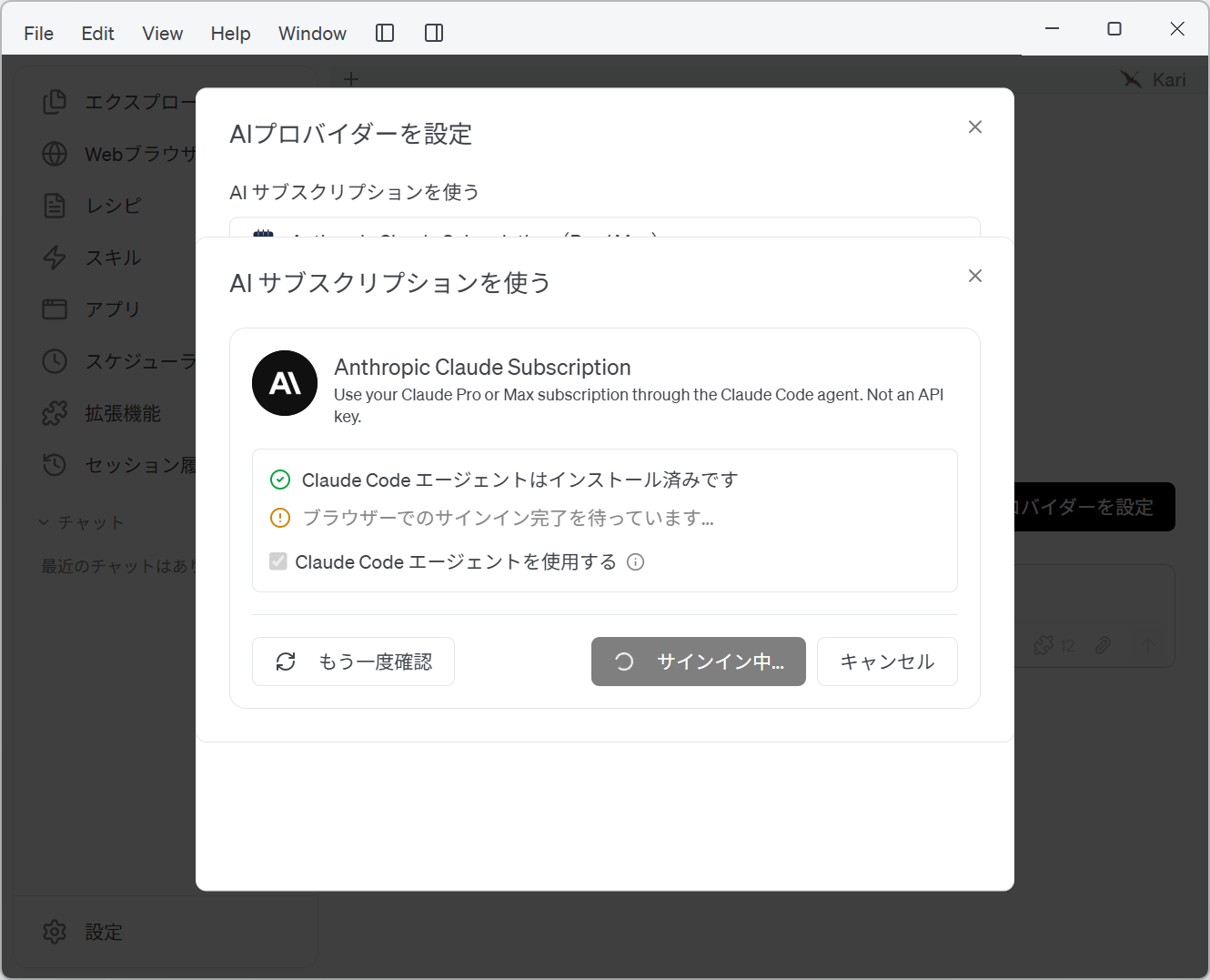Viewport: 1210px width, 980px height.
Task: Click the Web browser globe icon
Action: point(55,154)
